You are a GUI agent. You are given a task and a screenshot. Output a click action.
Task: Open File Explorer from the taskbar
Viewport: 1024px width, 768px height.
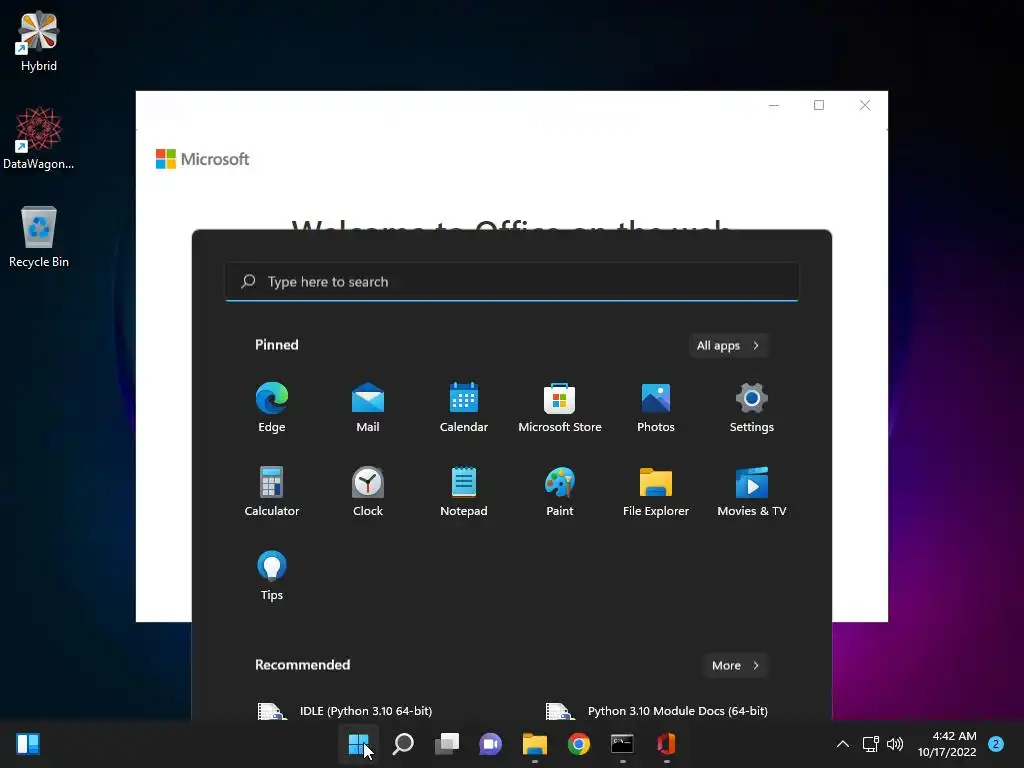[534, 744]
